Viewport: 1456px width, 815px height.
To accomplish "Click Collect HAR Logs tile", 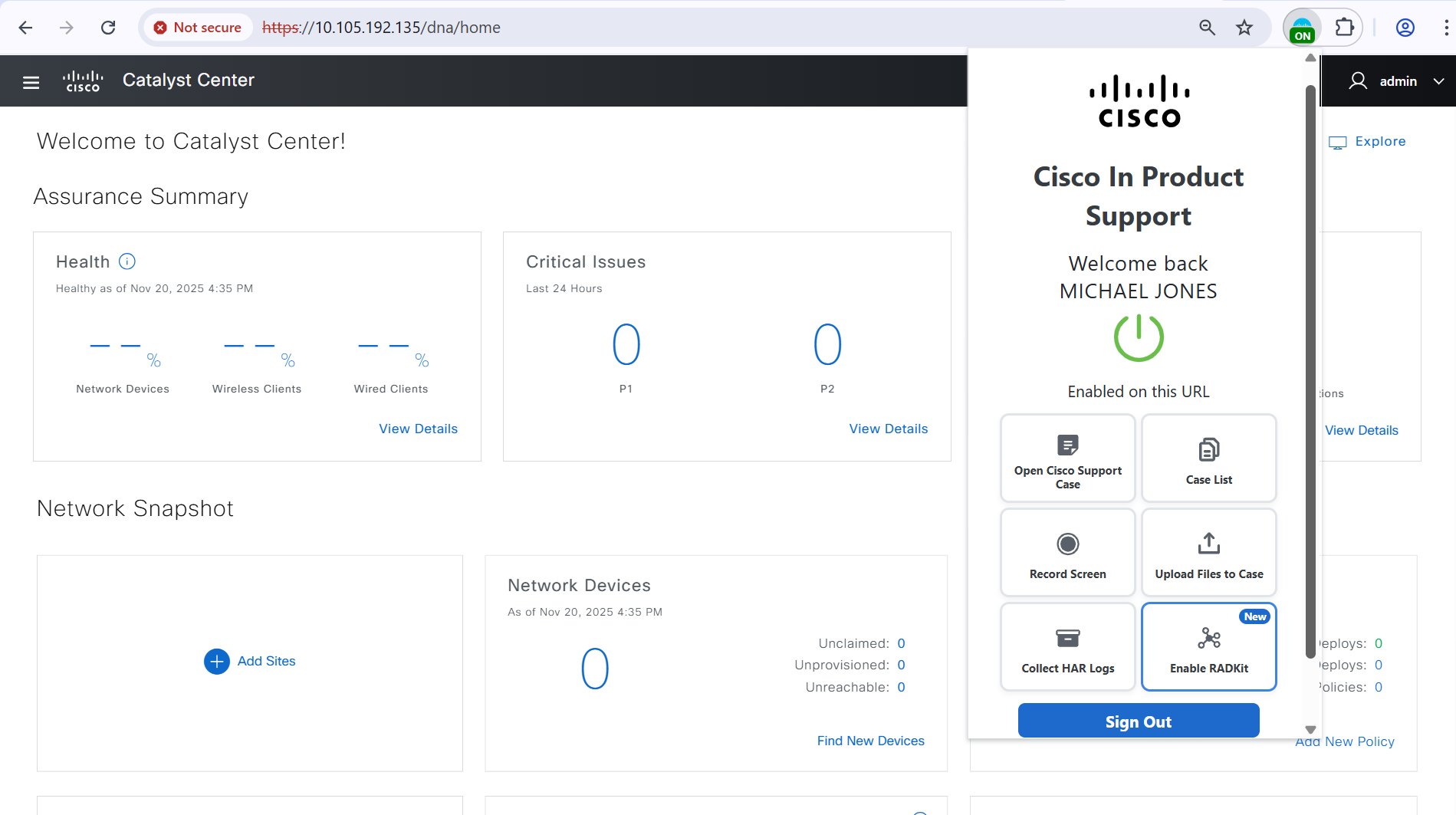I will [1067, 647].
